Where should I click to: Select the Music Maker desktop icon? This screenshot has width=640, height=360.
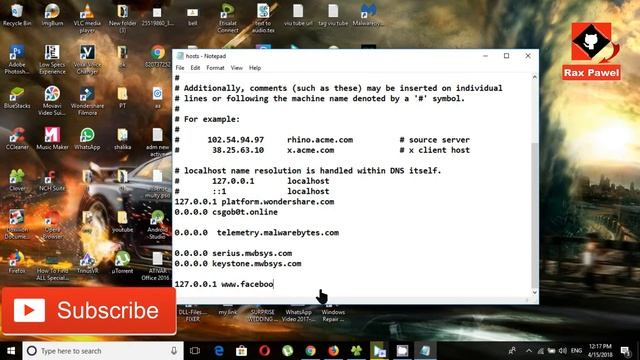(x=52, y=139)
